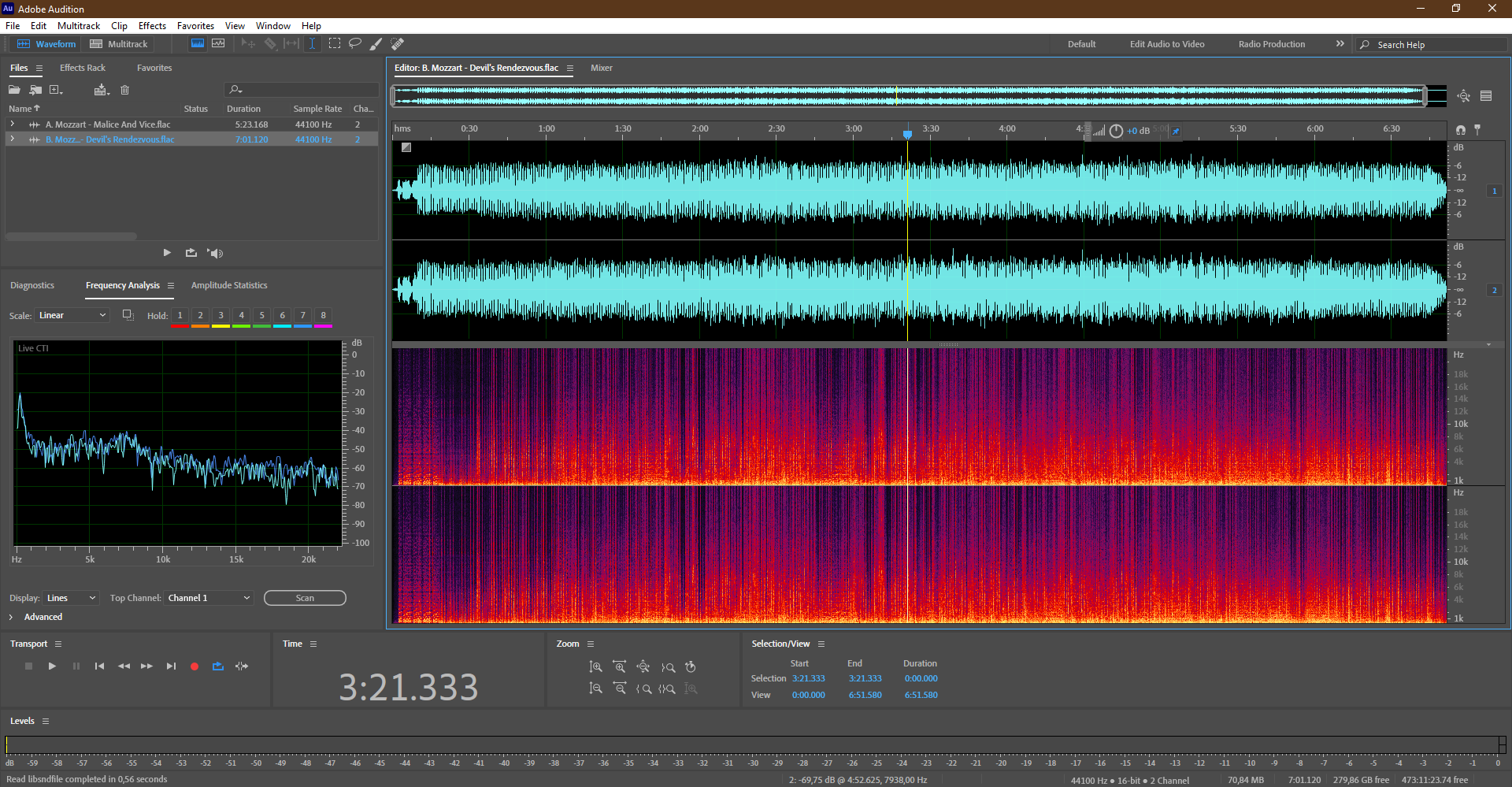Open the Top Channel dropdown
Screen dimensions: 1512x787
[x=209, y=598]
